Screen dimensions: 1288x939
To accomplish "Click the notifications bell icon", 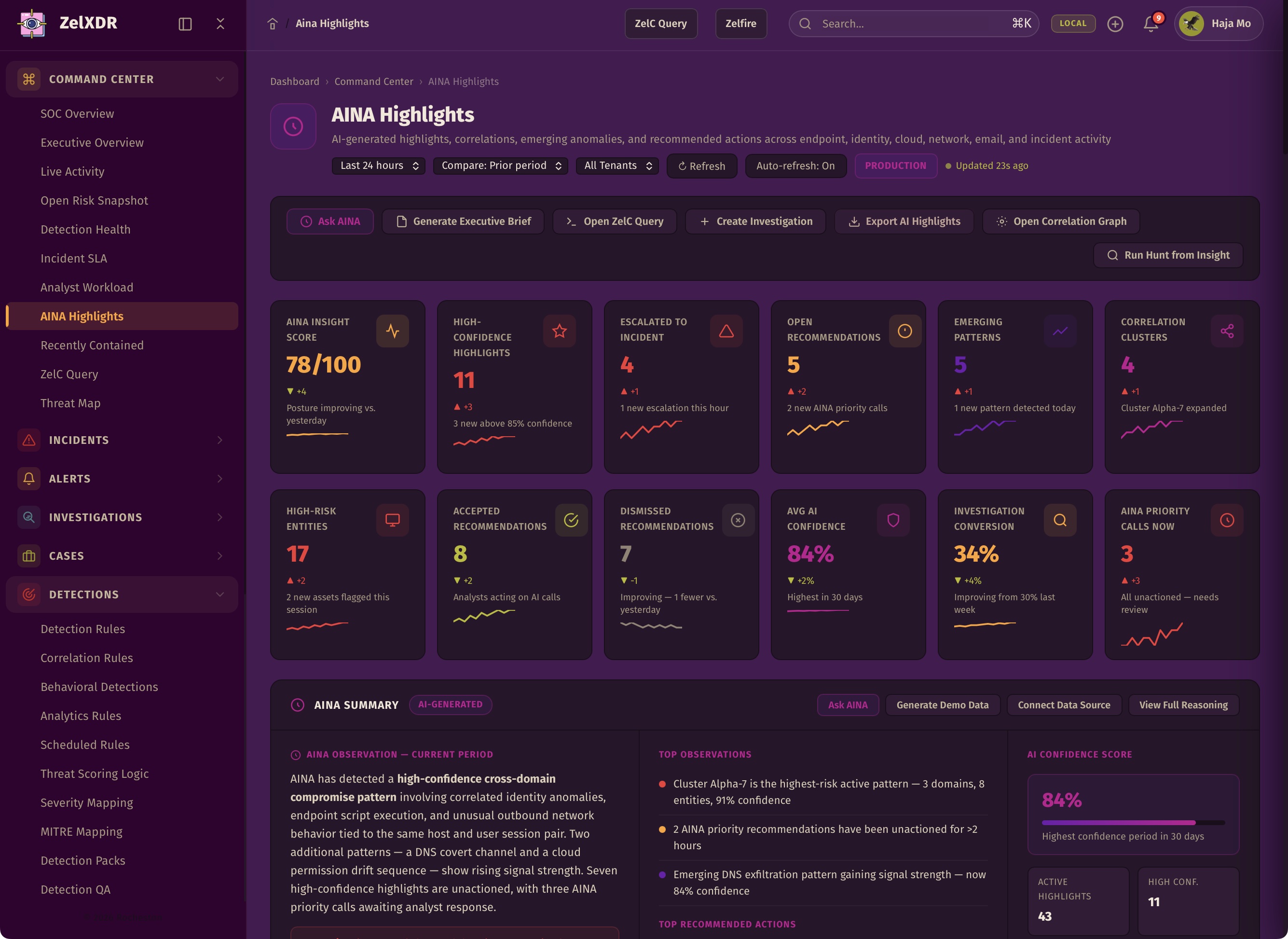I will tap(1151, 23).
